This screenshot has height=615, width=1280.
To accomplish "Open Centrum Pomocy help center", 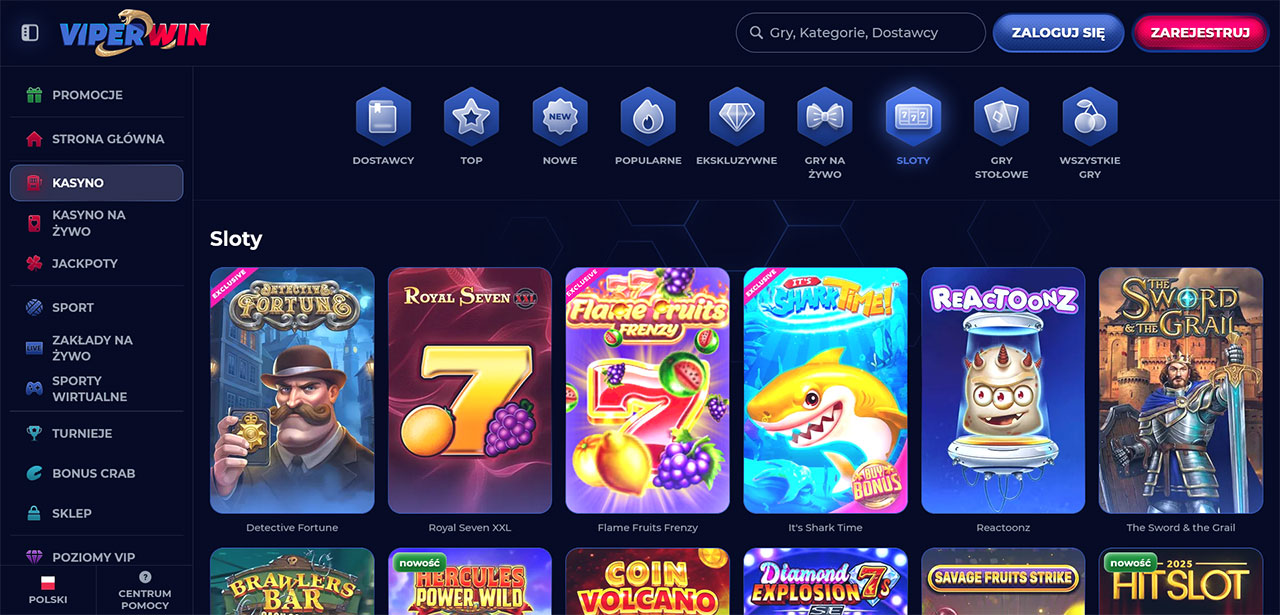I will pyautogui.click(x=145, y=591).
